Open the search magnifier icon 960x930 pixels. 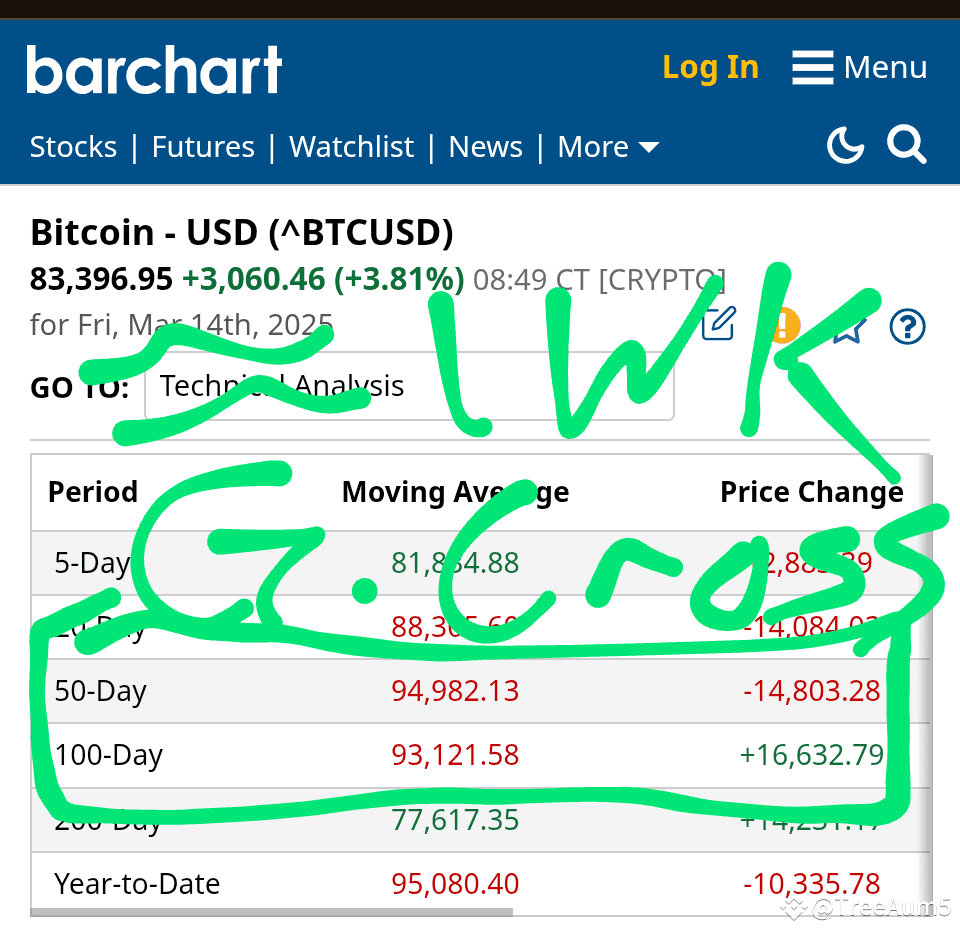907,144
